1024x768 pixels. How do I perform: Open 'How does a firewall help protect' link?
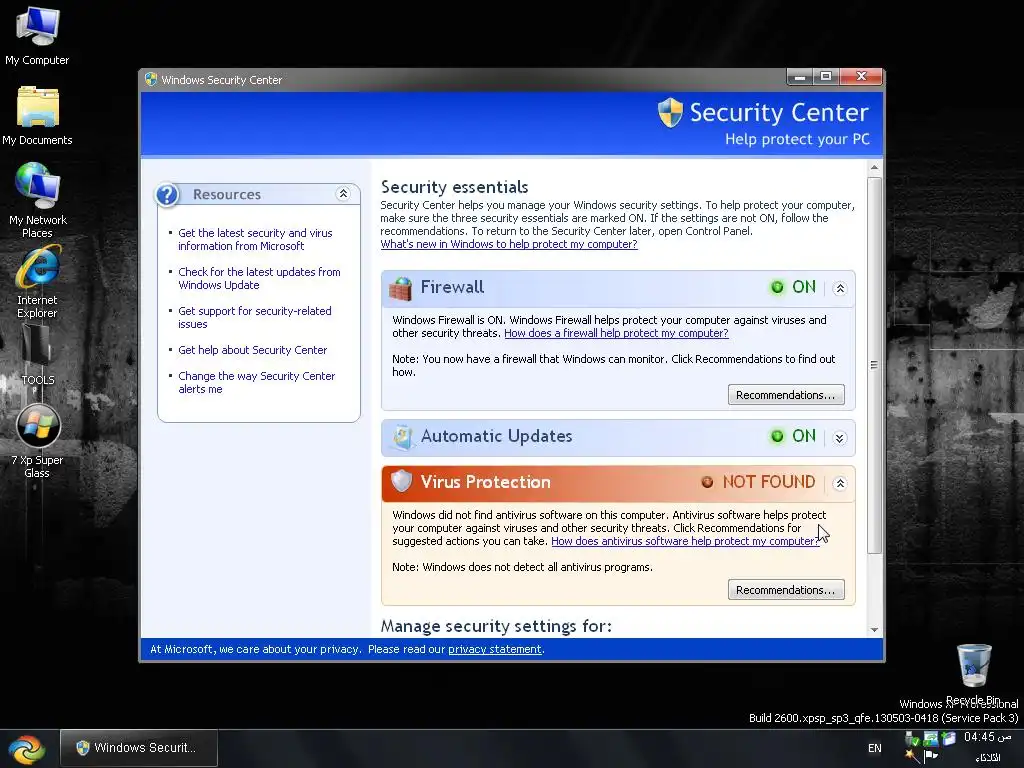point(616,333)
